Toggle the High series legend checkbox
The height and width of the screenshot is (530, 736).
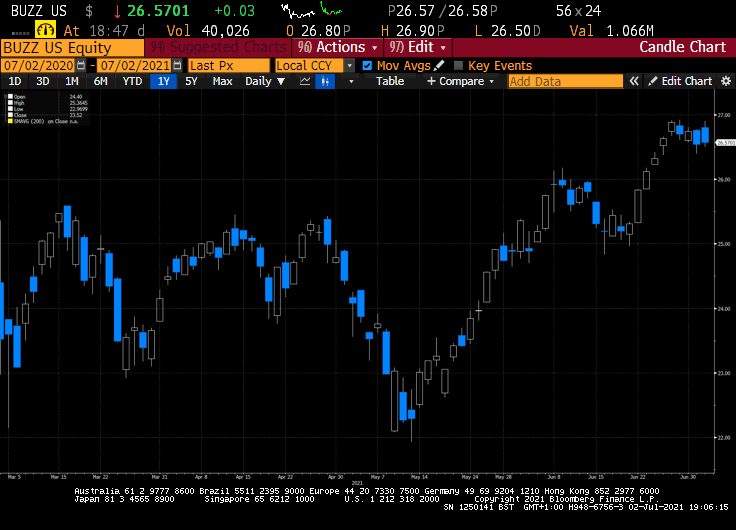tap(10, 103)
